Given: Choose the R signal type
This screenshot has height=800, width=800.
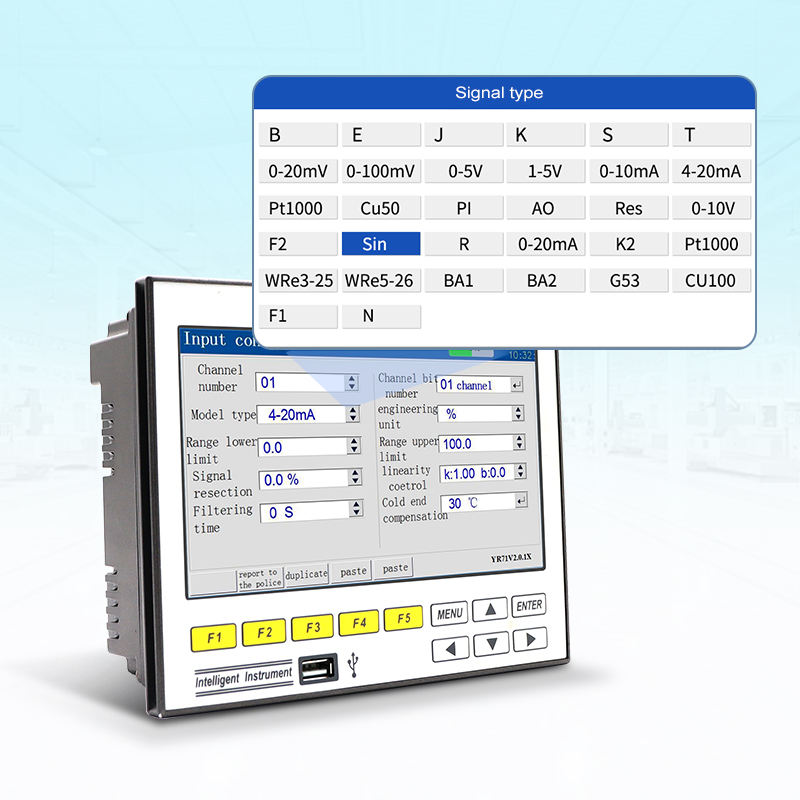Looking at the screenshot, I should click(464, 244).
